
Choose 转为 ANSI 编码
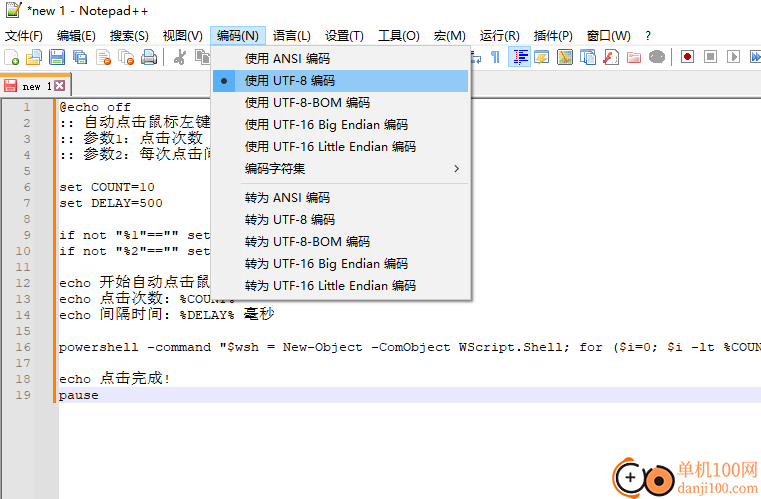tap(341, 198)
